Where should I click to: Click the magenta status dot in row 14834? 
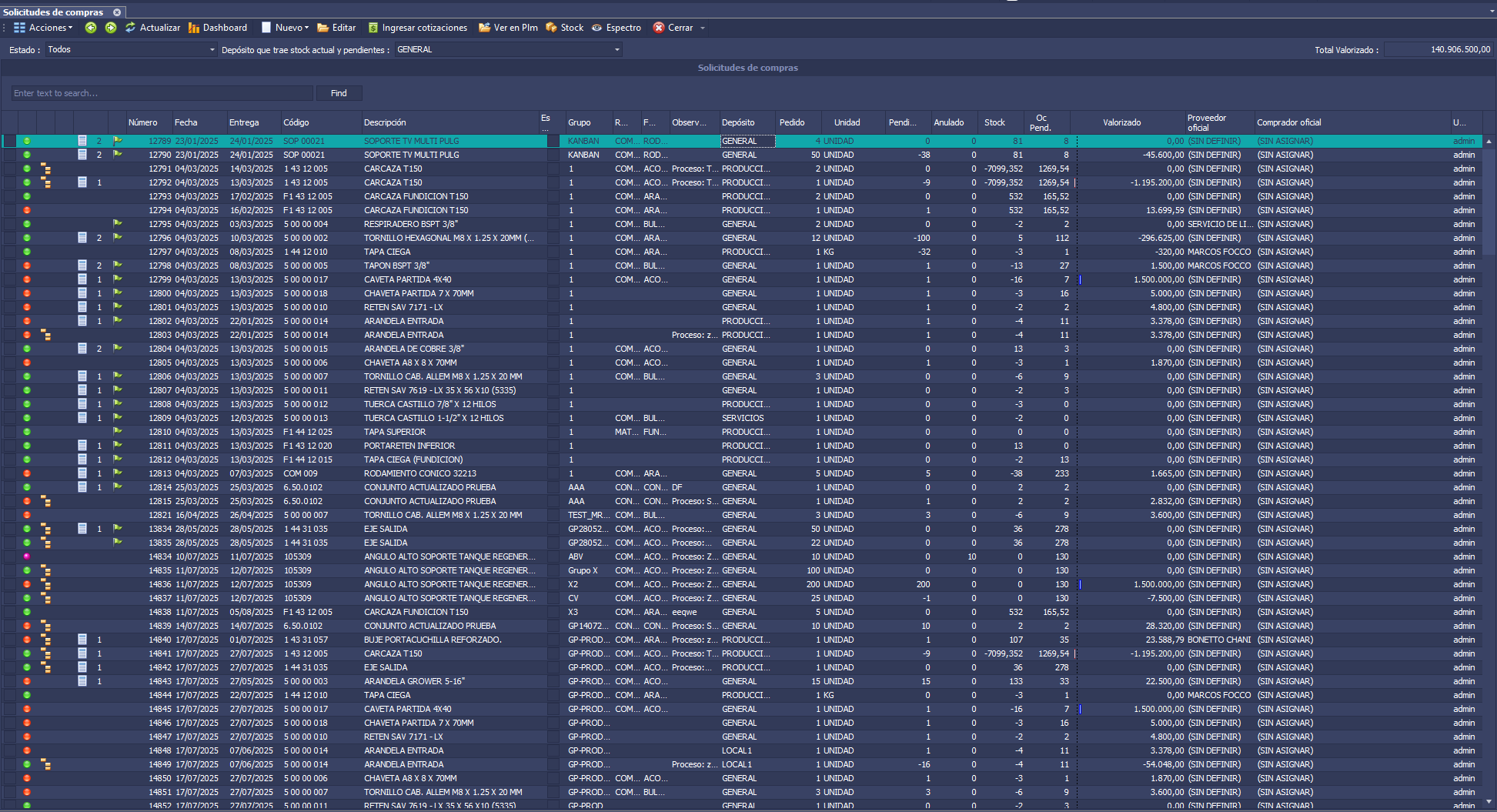[x=27, y=556]
